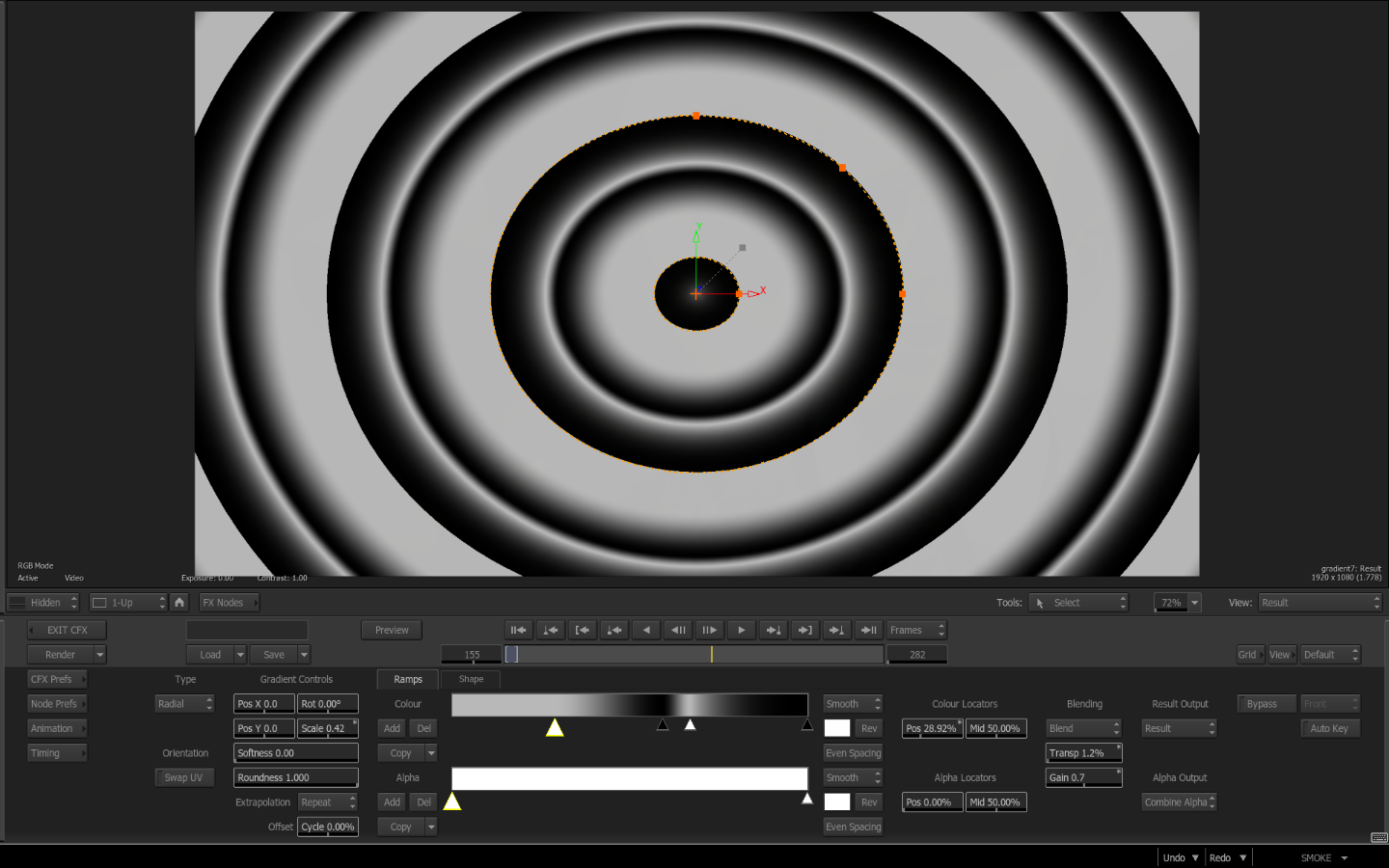Click the on-screen keyboard icon
Image resolution: width=1389 pixels, height=868 pixels.
coord(1378,837)
